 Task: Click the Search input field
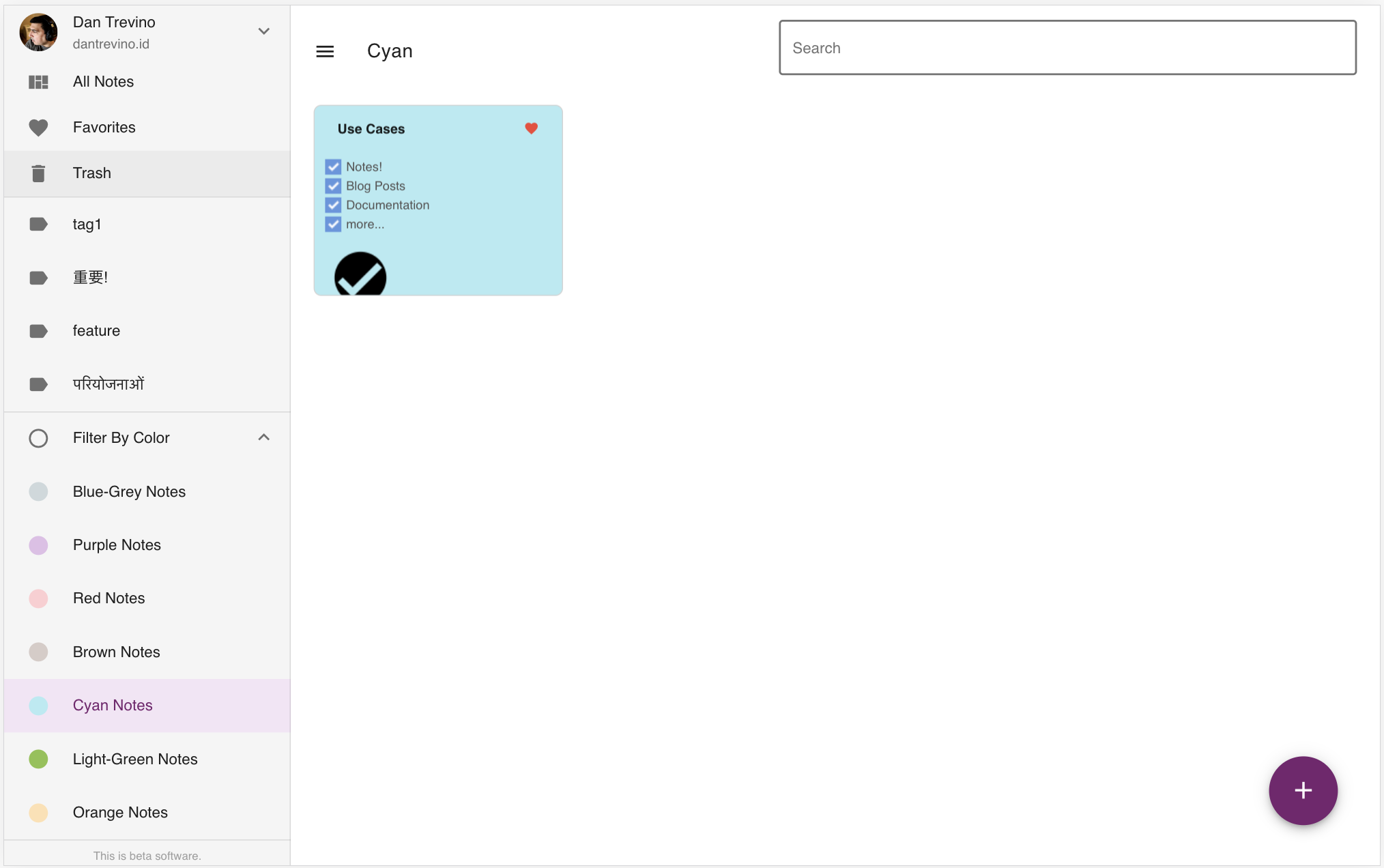pos(1067,48)
